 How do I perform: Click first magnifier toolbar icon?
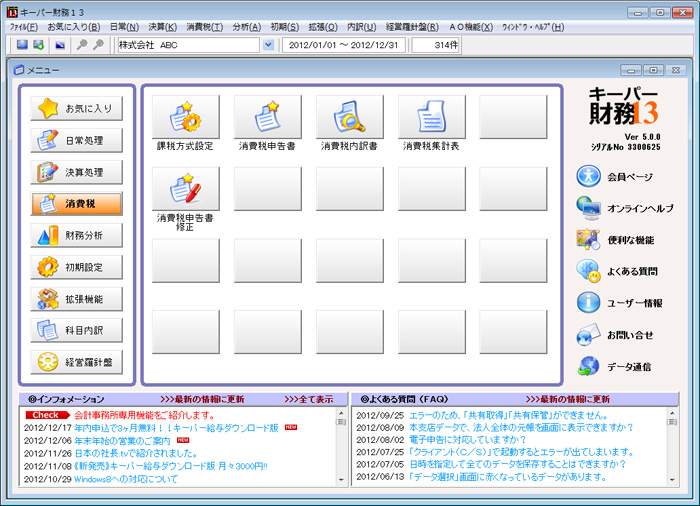click(x=82, y=45)
